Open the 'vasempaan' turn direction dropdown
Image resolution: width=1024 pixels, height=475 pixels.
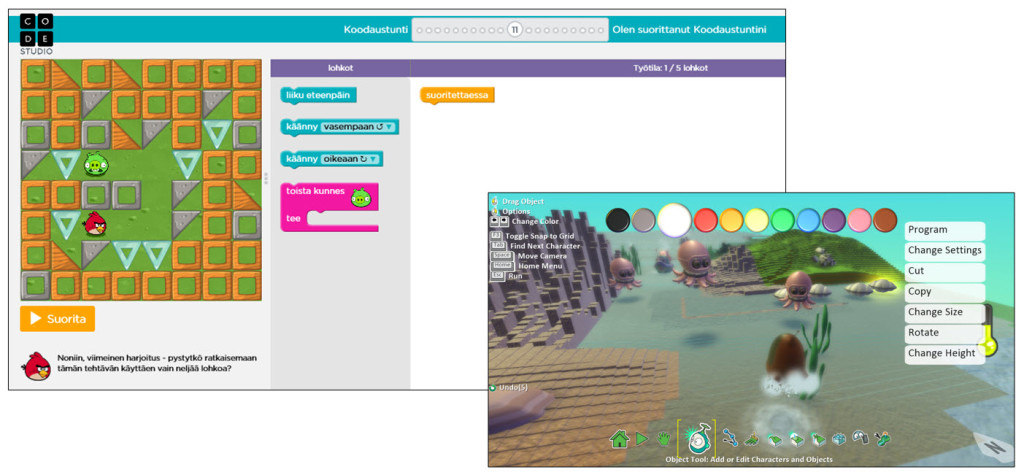pyautogui.click(x=360, y=127)
